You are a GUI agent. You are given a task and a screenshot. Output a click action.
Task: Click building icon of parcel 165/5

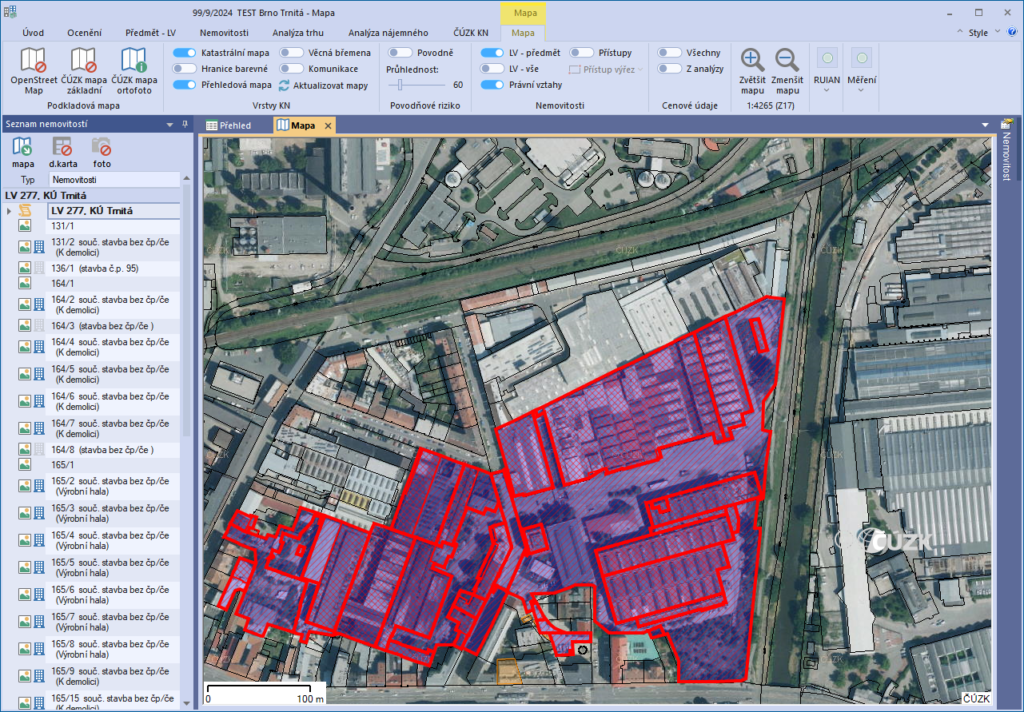39,568
